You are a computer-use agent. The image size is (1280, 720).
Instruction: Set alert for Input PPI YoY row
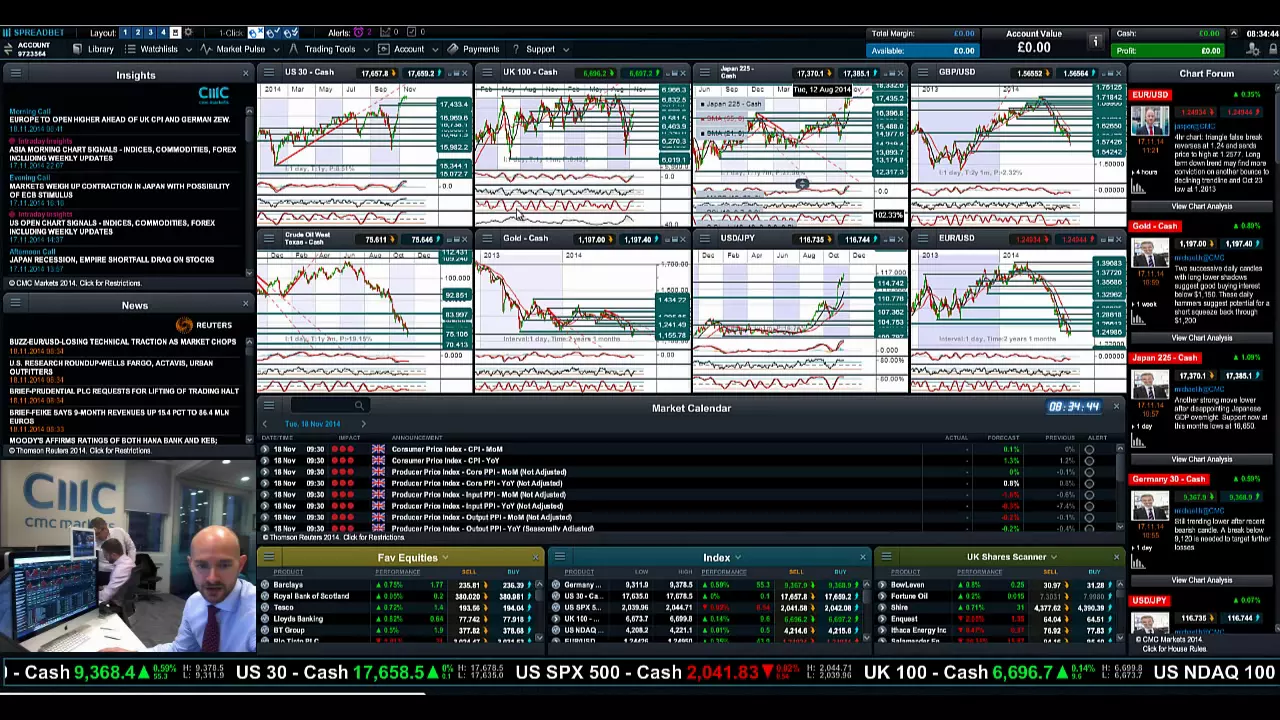(x=1089, y=506)
